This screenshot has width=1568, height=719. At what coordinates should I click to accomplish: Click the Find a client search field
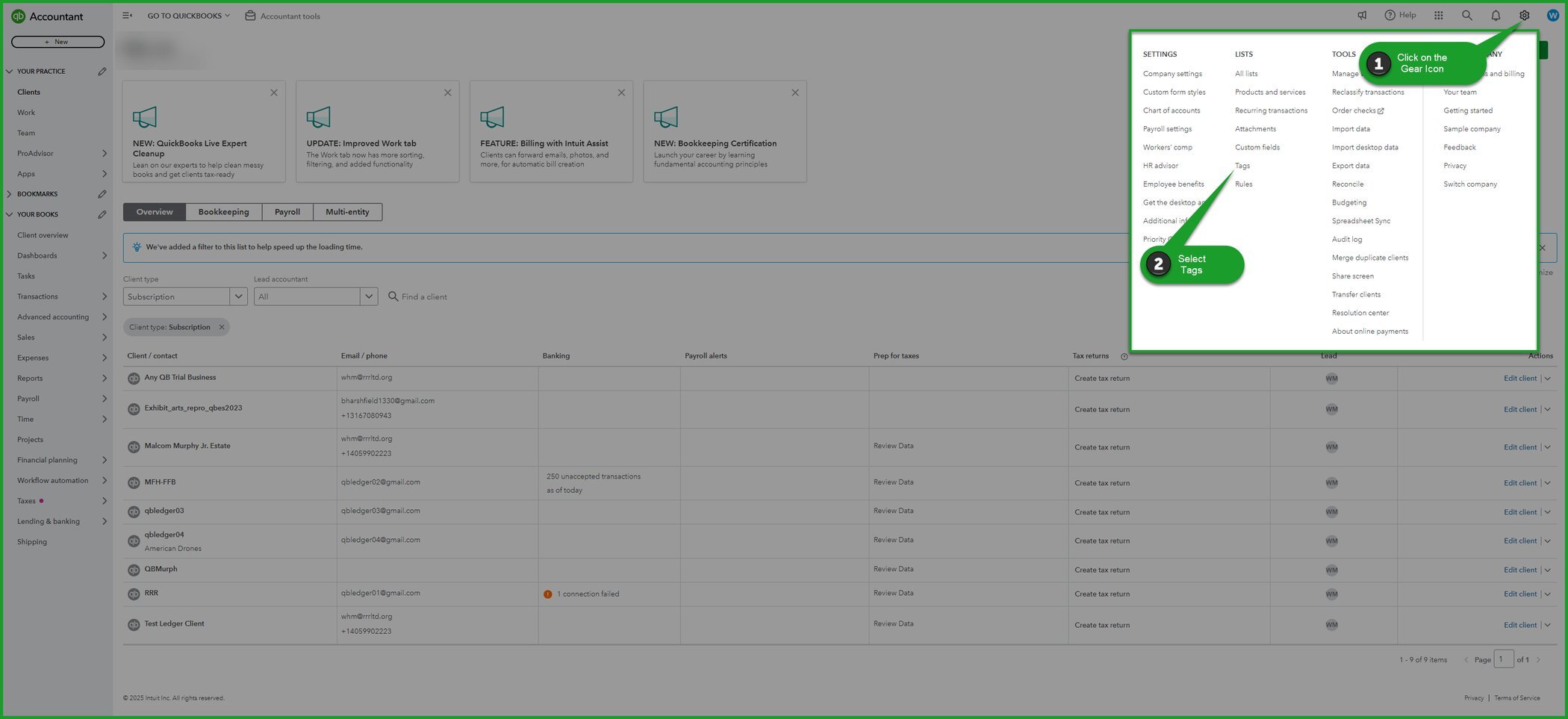(424, 296)
